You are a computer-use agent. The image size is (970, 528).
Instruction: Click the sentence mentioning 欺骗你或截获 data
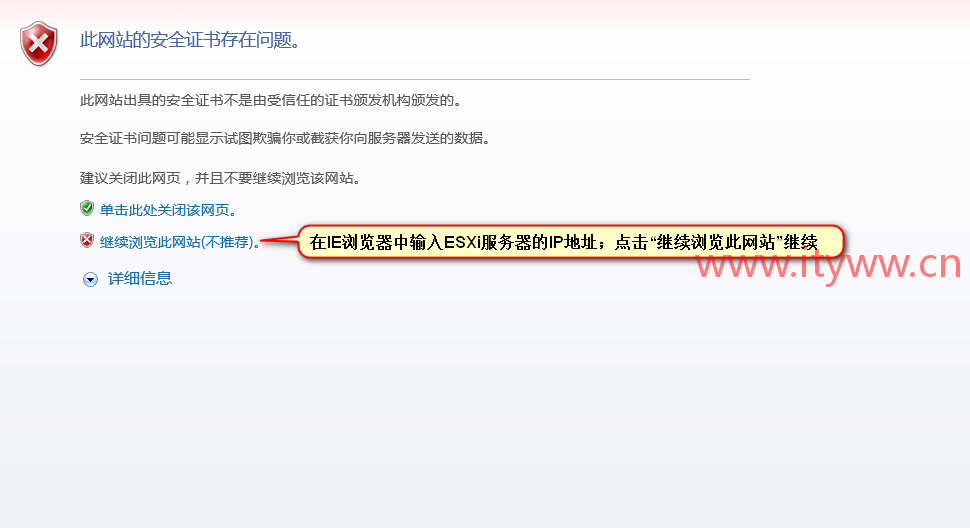pos(285,138)
